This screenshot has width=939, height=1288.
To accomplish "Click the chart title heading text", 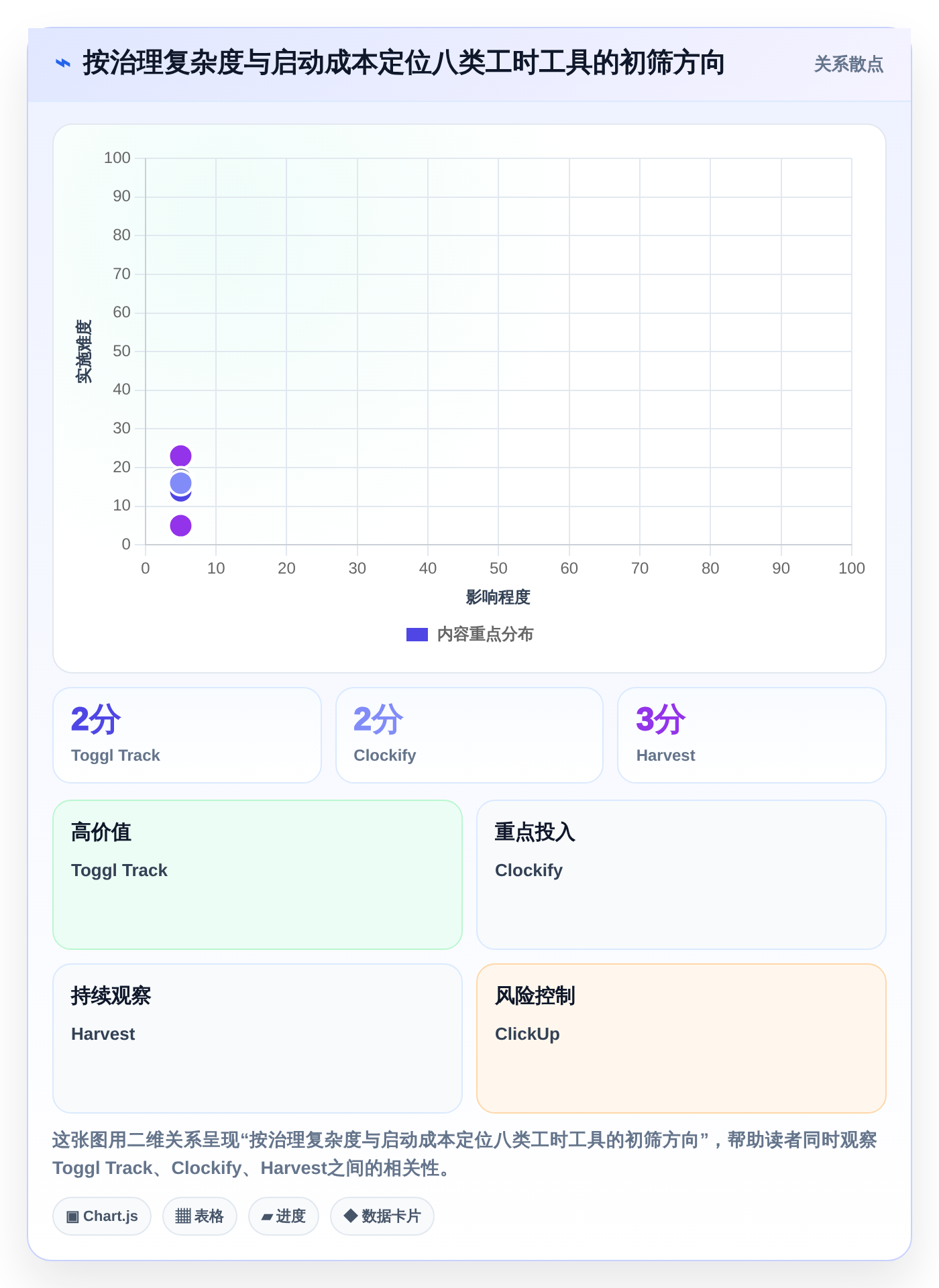I will (403, 64).
